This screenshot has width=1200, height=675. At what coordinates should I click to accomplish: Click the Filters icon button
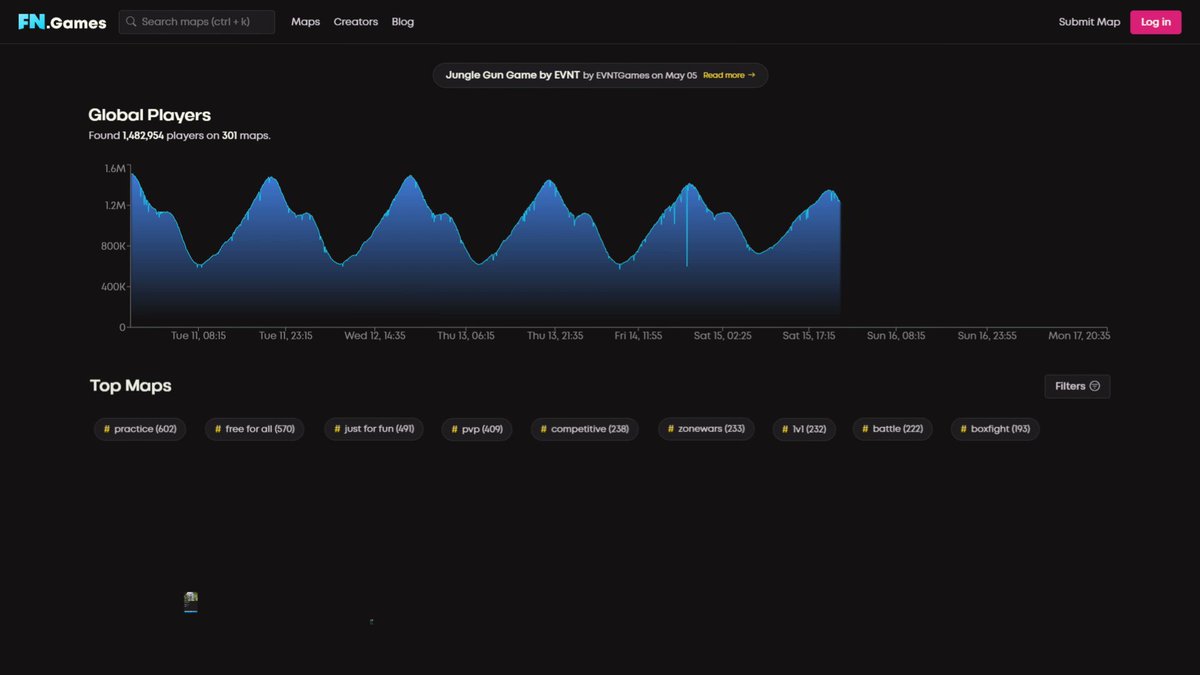pos(1094,386)
